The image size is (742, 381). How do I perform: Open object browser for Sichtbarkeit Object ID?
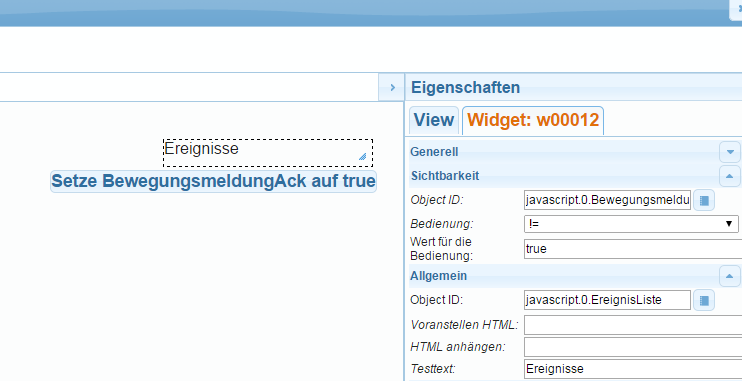704,200
